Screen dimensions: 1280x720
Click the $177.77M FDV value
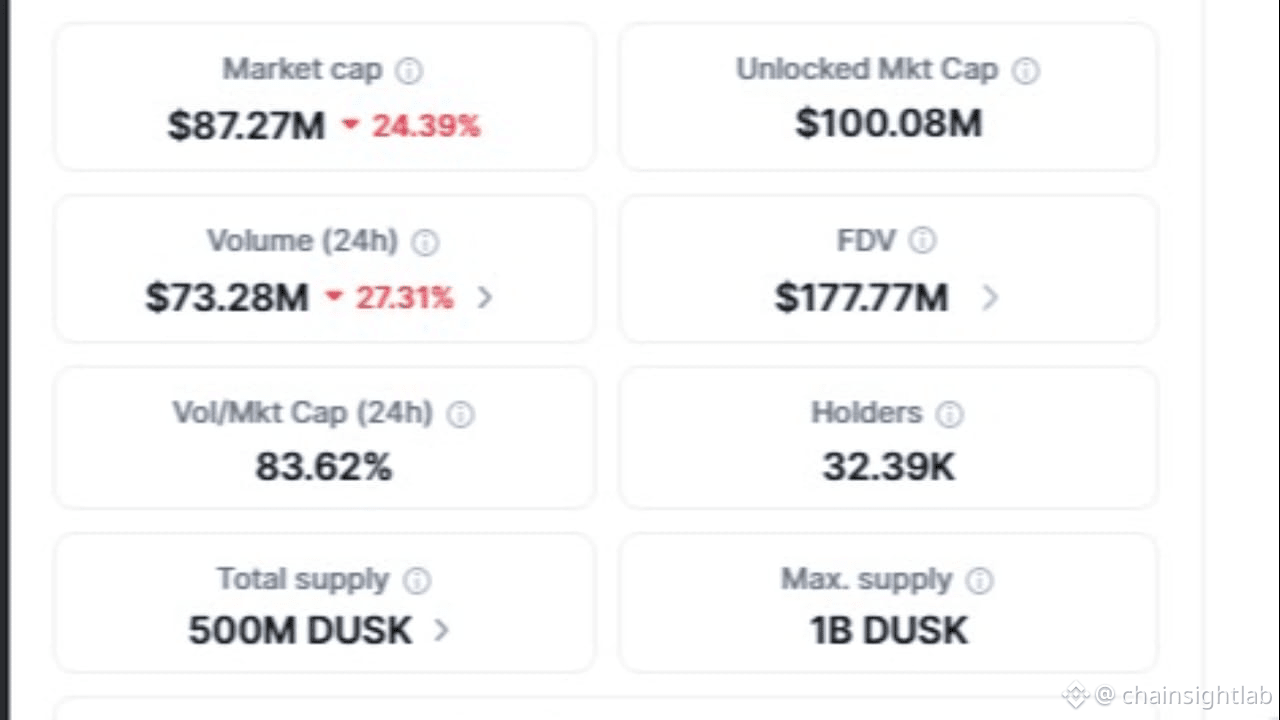click(x=861, y=297)
